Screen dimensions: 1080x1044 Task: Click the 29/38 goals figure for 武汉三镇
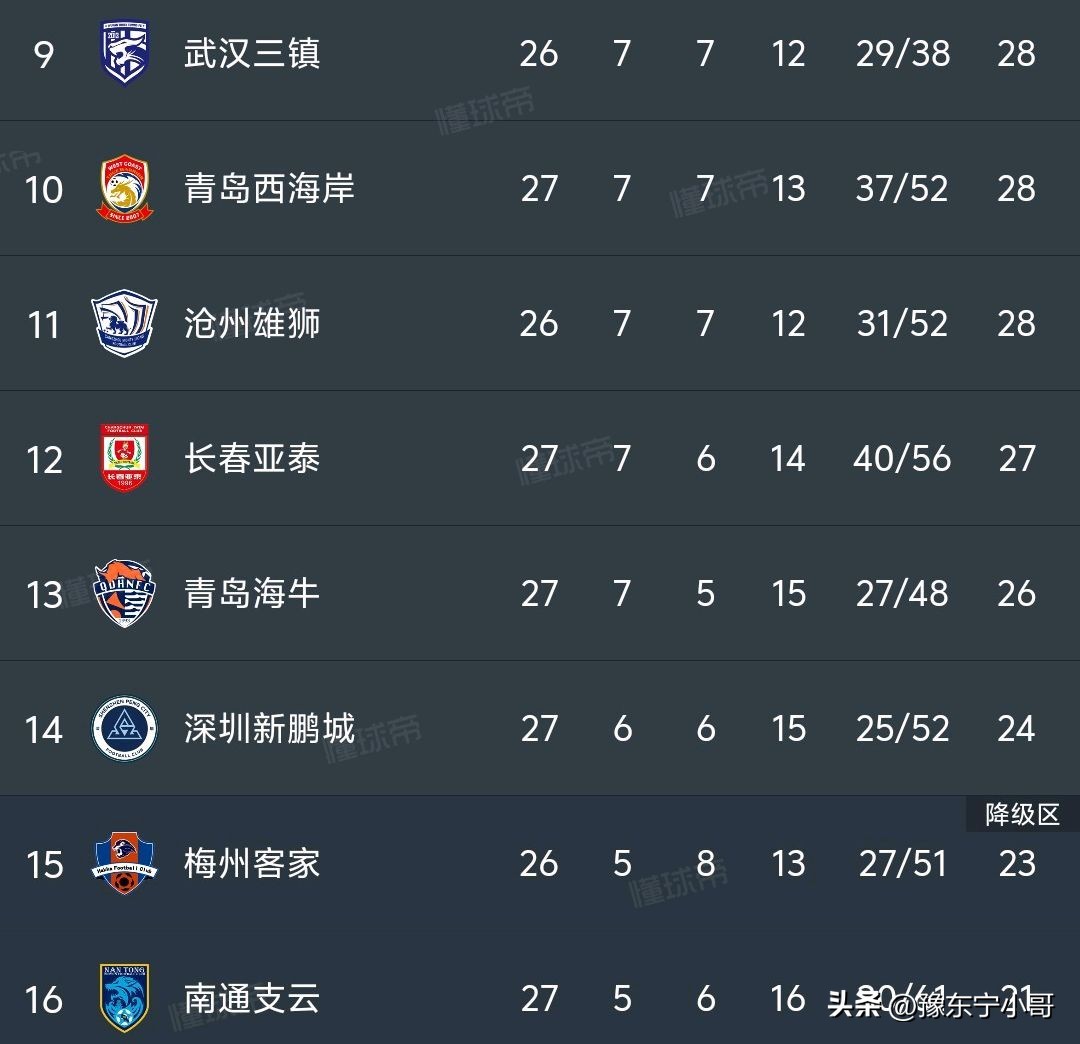click(x=902, y=54)
